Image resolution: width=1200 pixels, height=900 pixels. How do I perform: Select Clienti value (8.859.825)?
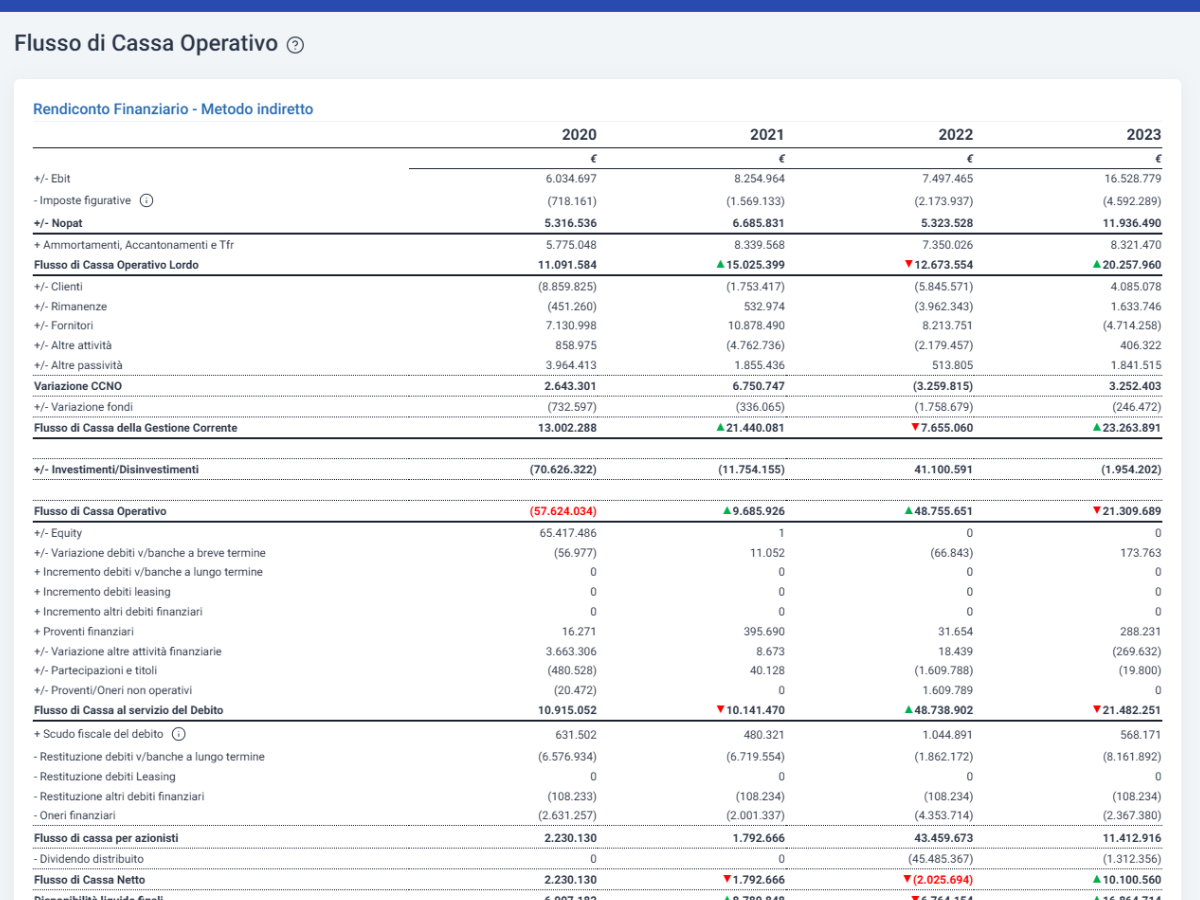pos(566,287)
